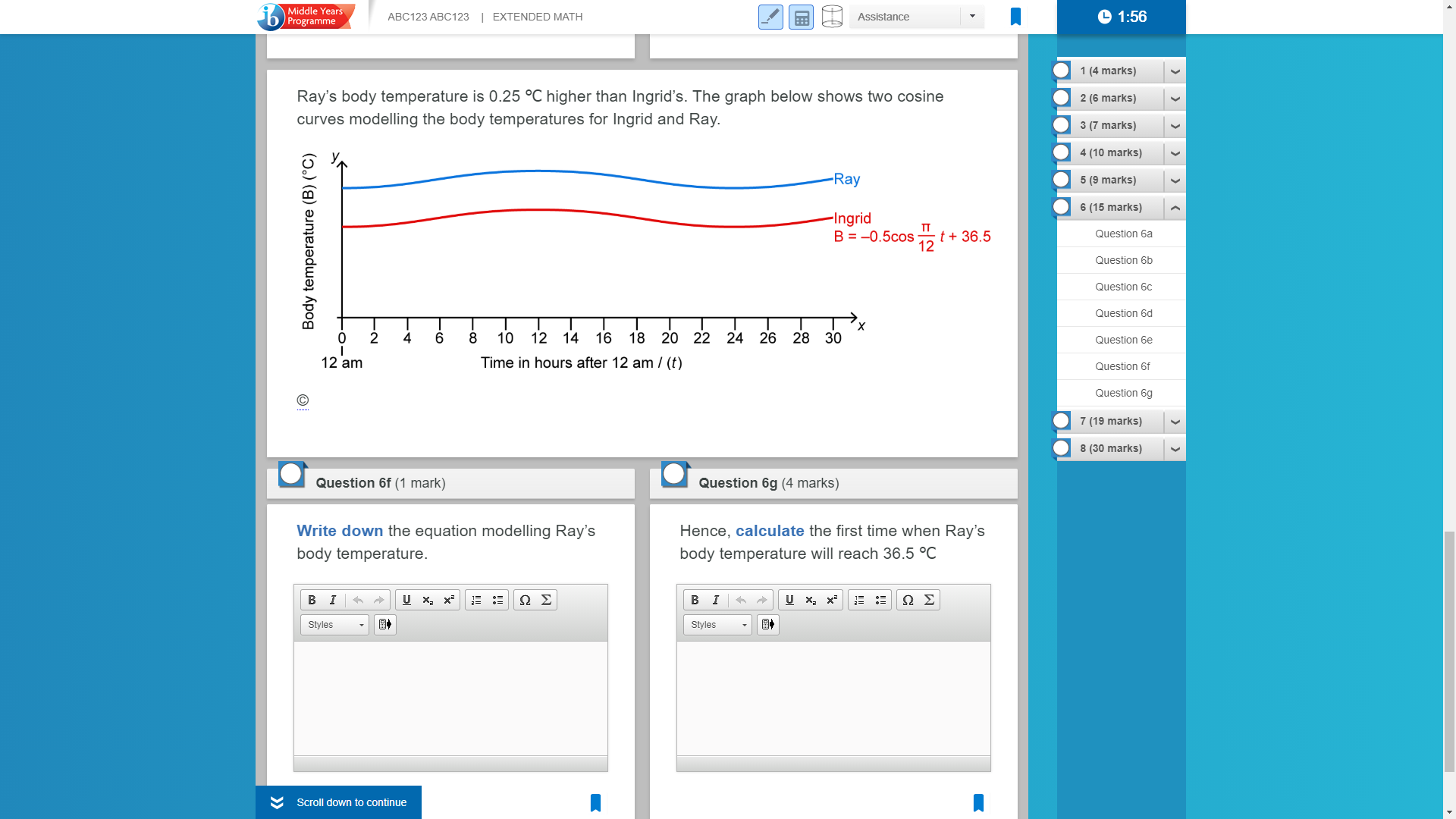Open Styles dropdown in Question 6f editor
Viewport: 1456px width, 819px height.
334,625
